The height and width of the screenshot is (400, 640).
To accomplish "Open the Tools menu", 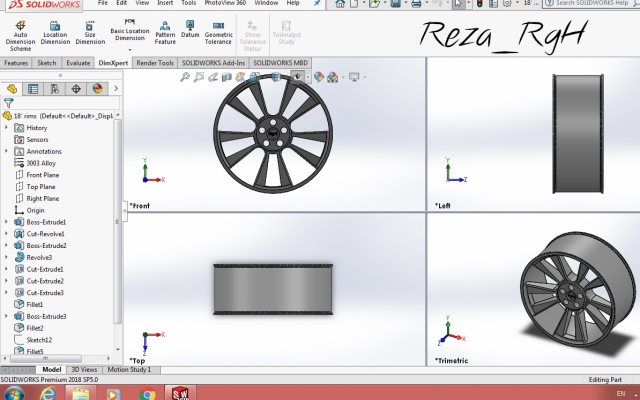I will (x=189, y=3).
